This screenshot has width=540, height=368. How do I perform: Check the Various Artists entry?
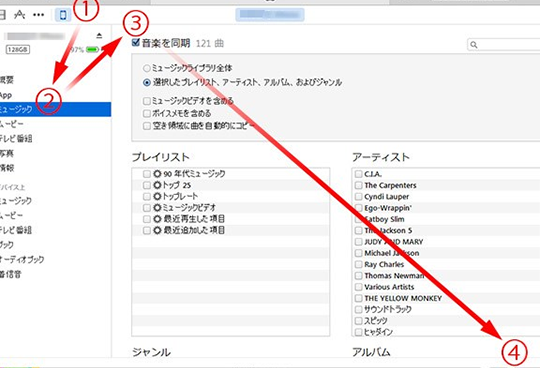pyautogui.click(x=359, y=287)
